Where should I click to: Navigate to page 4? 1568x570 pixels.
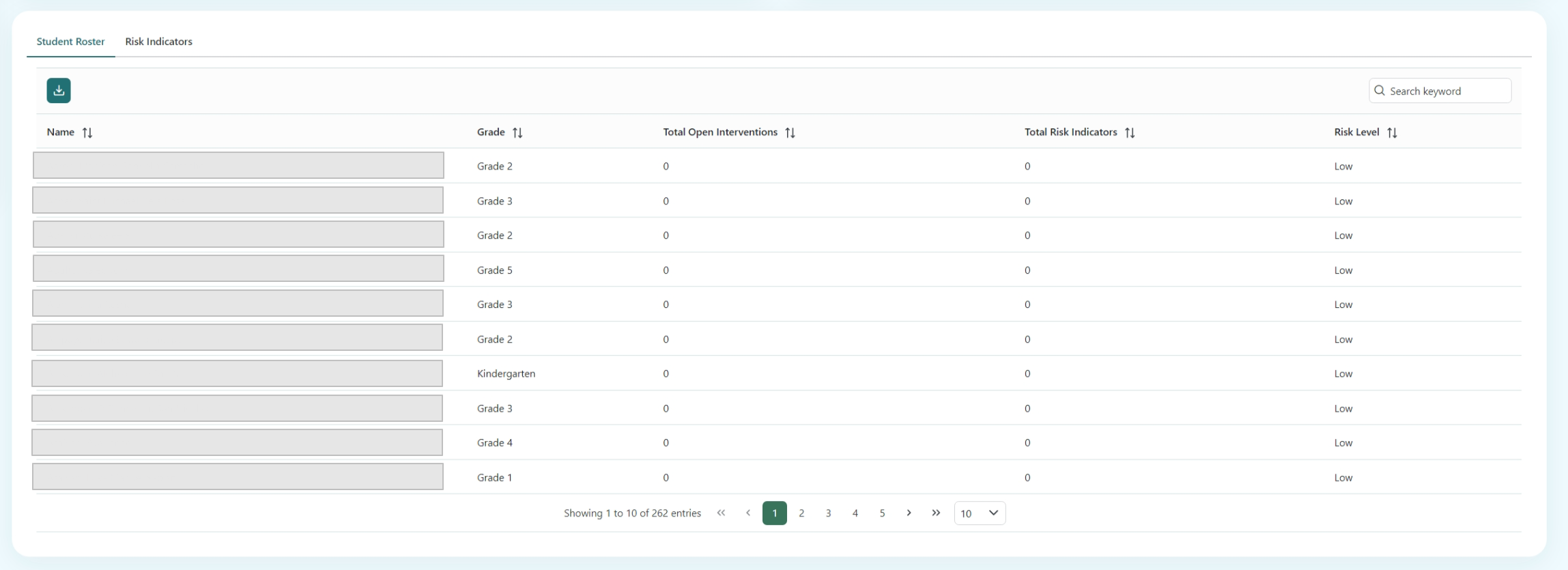tap(855, 513)
